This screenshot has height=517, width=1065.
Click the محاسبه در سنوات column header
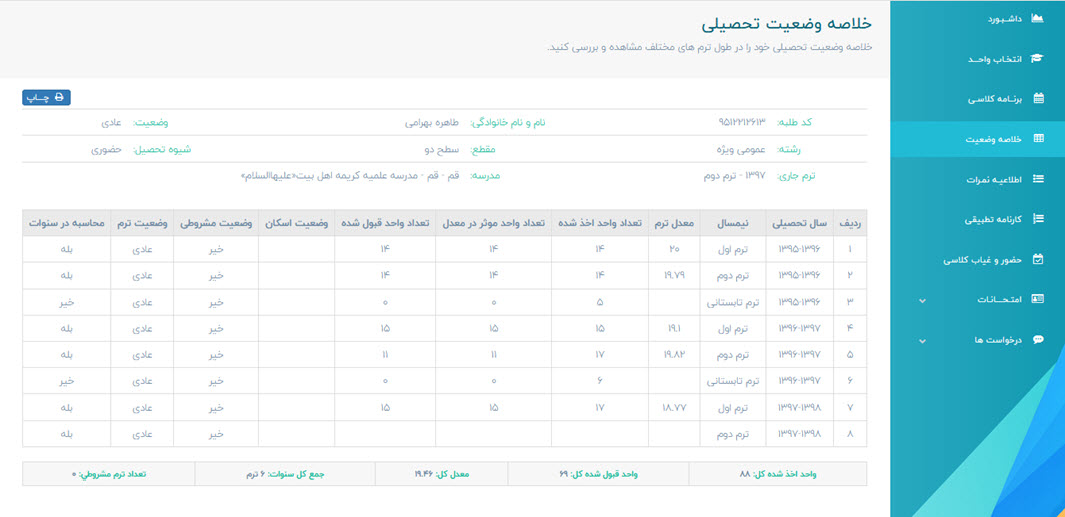pos(66,223)
